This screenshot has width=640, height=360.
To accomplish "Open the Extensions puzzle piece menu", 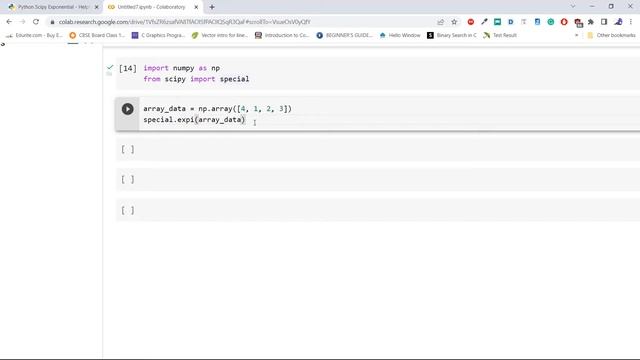I will (591, 22).
